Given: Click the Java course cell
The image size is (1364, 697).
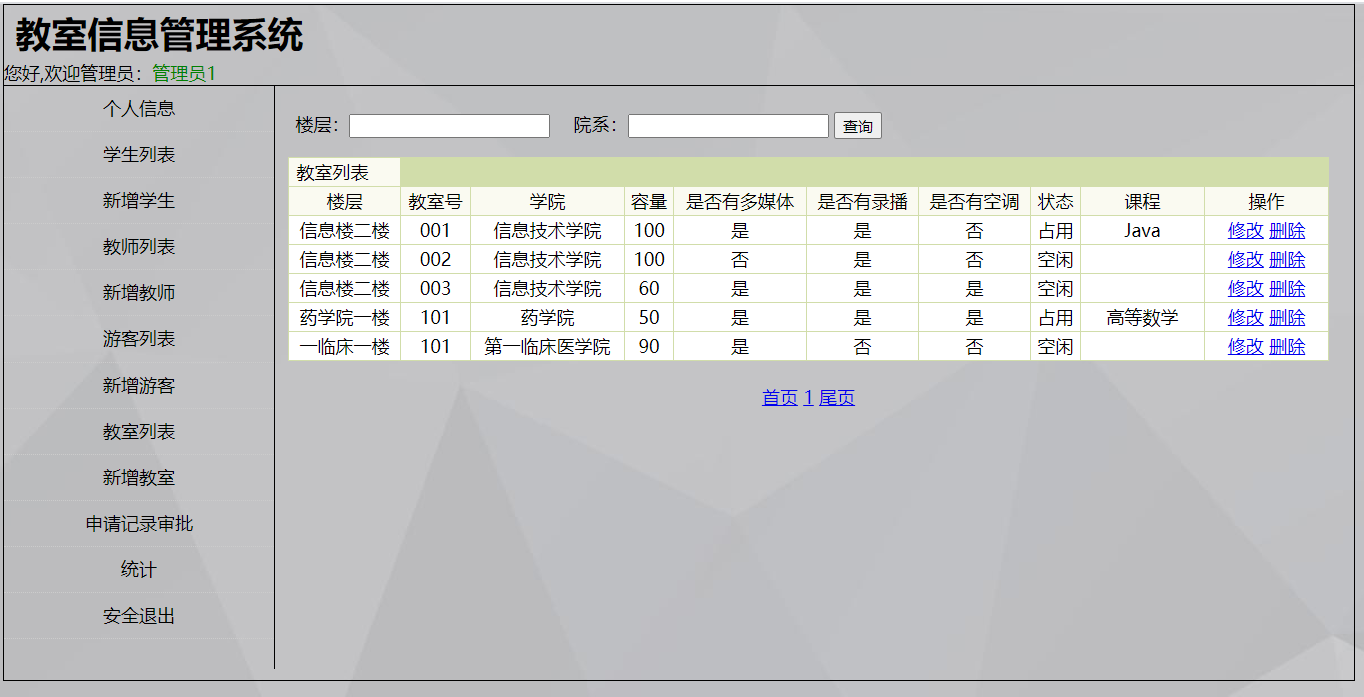Looking at the screenshot, I should point(1142,231).
